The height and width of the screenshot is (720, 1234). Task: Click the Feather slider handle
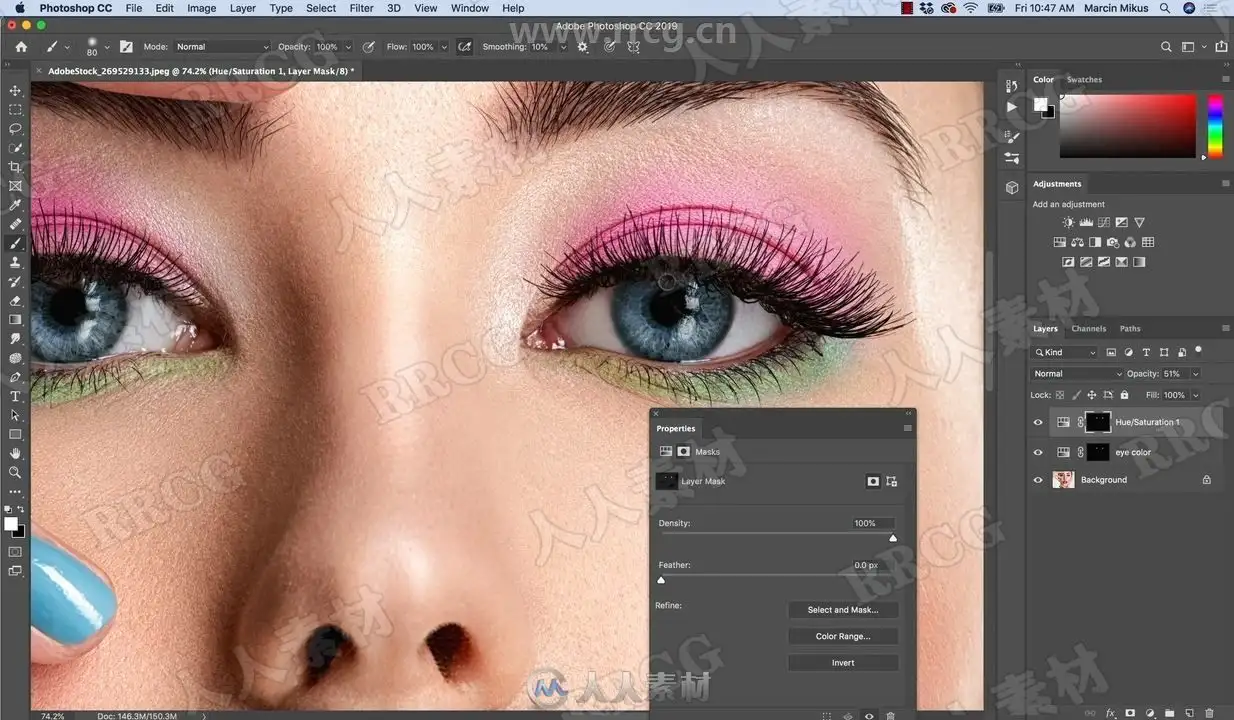pos(661,580)
